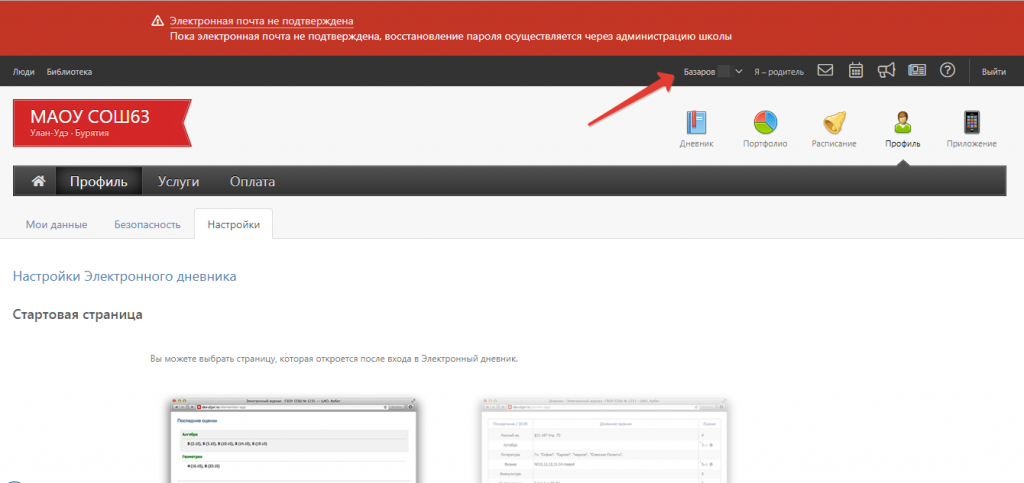Click Выйти to log out

tap(994, 72)
